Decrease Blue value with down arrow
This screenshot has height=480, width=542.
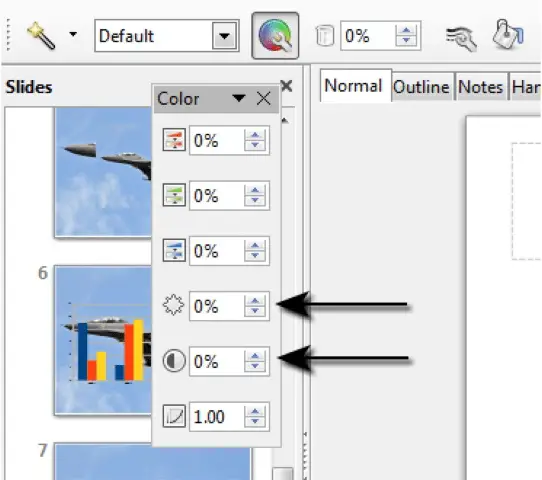(255, 256)
